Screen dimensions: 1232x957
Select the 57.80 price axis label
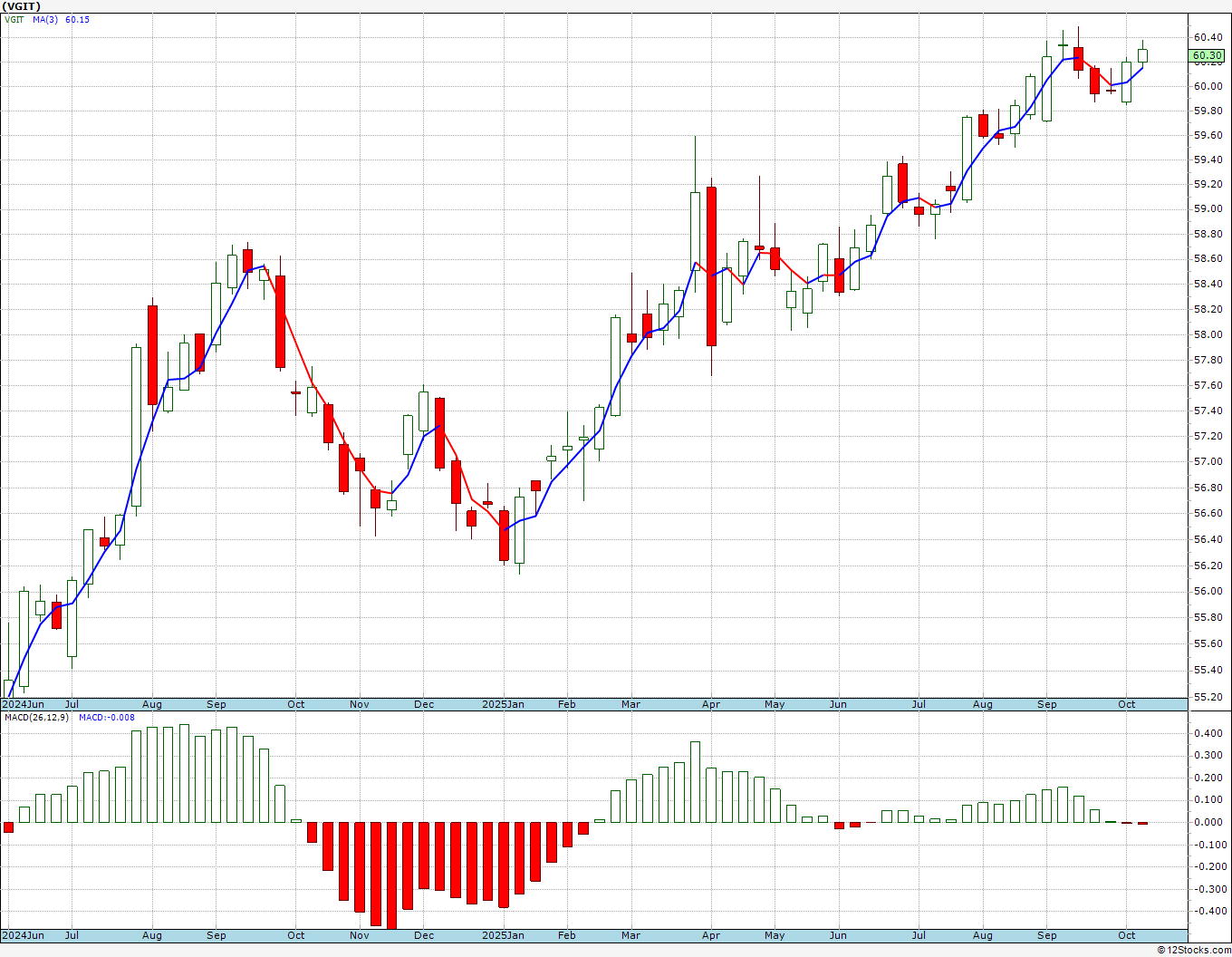tap(1208, 361)
